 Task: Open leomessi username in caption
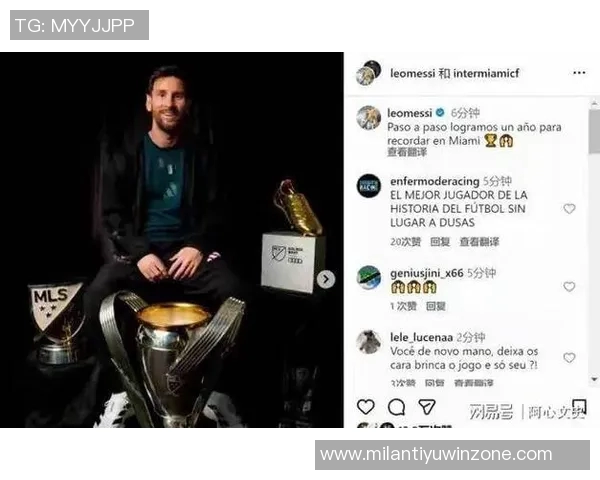[x=409, y=113]
